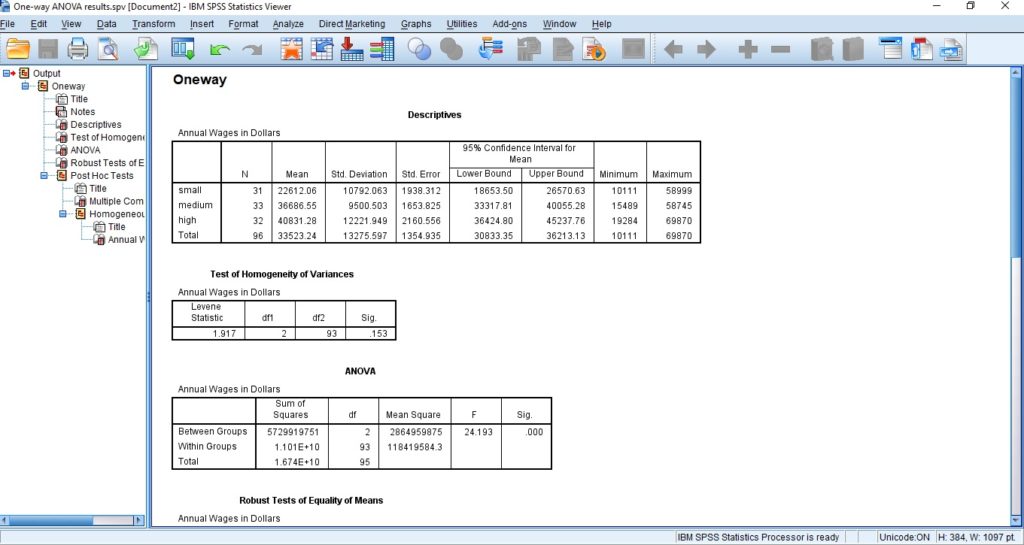Click the F value 24.193
The width and height of the screenshot is (1024, 545).
pos(479,431)
